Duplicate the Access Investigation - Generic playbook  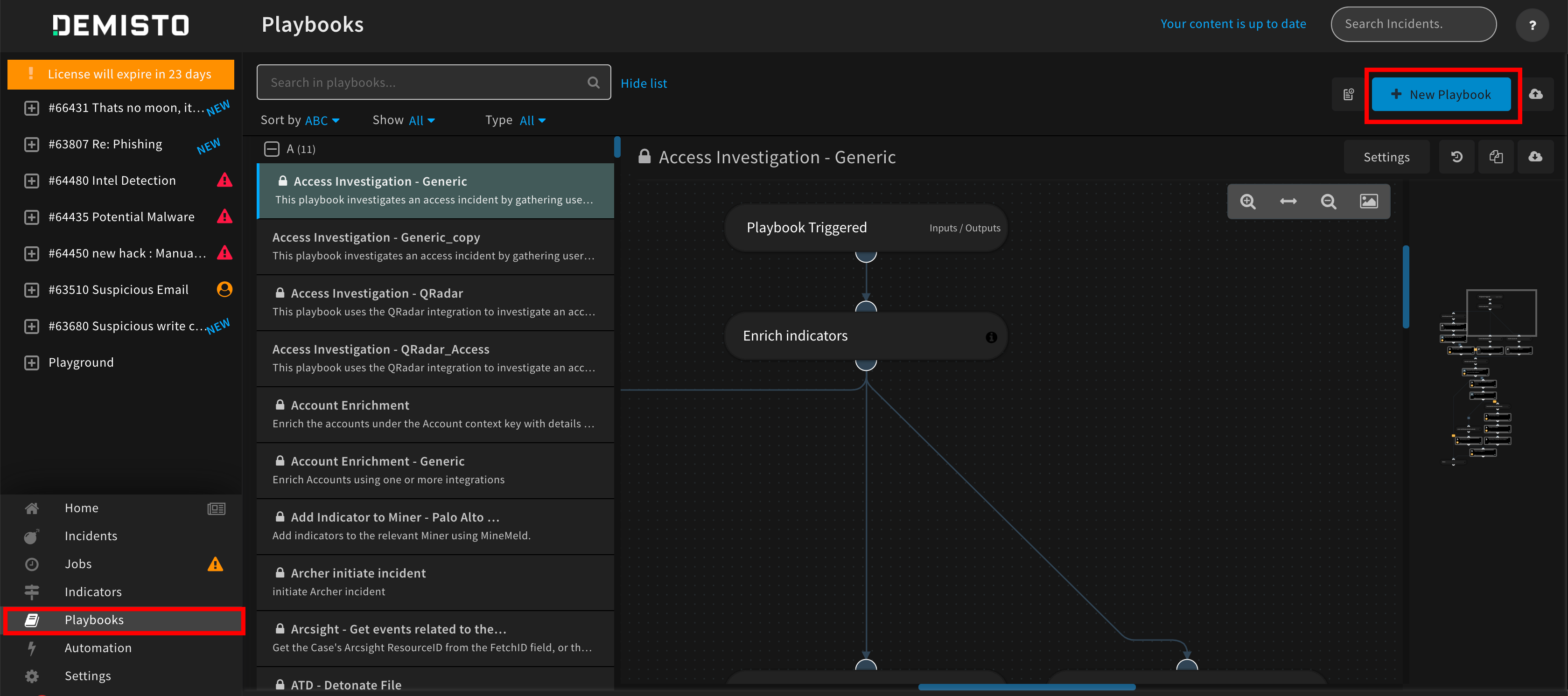(x=1496, y=156)
